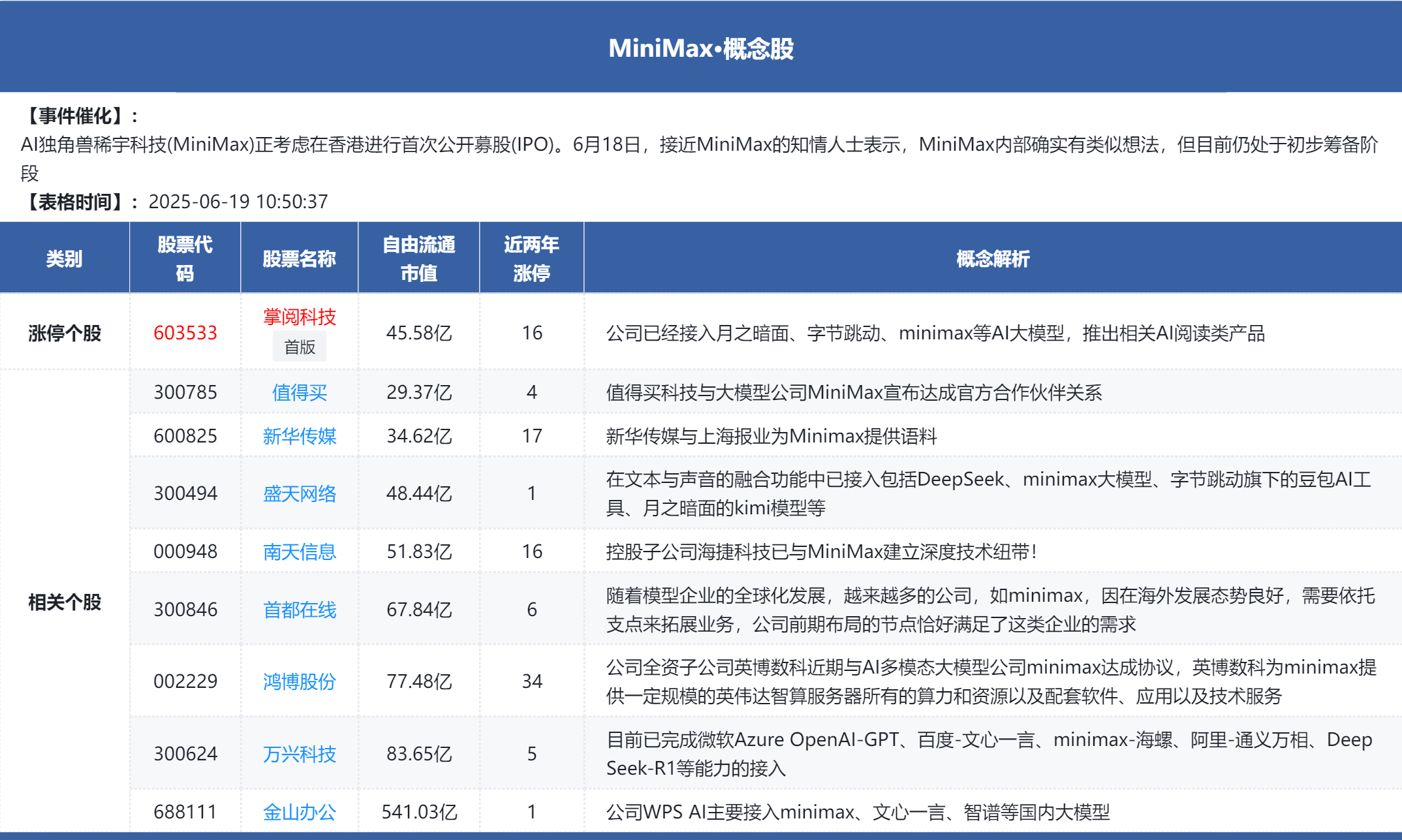Screen dimensions: 1402x840
Task: Click the 近两年涨停 column header
Action: tap(532, 258)
